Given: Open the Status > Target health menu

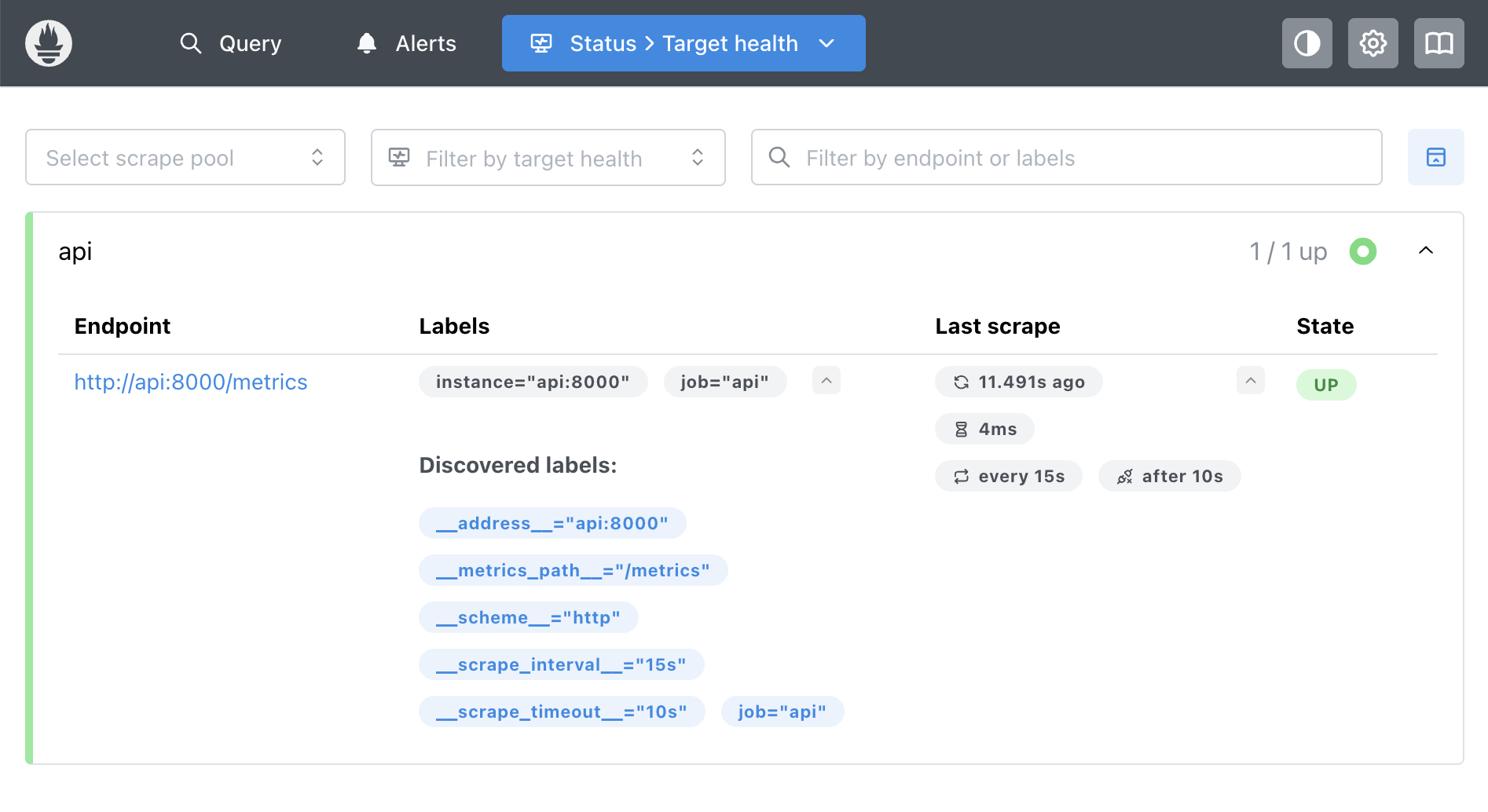Looking at the screenshot, I should 684,43.
